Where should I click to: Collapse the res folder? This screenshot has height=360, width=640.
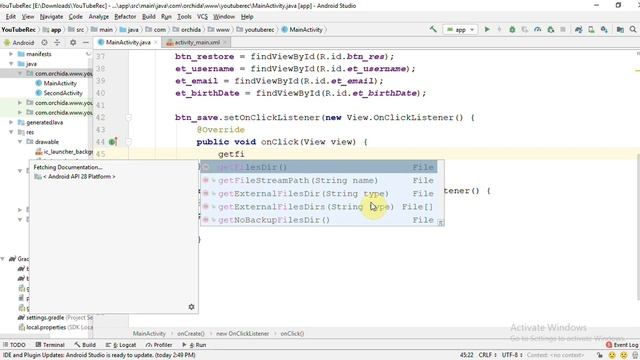point(11,132)
